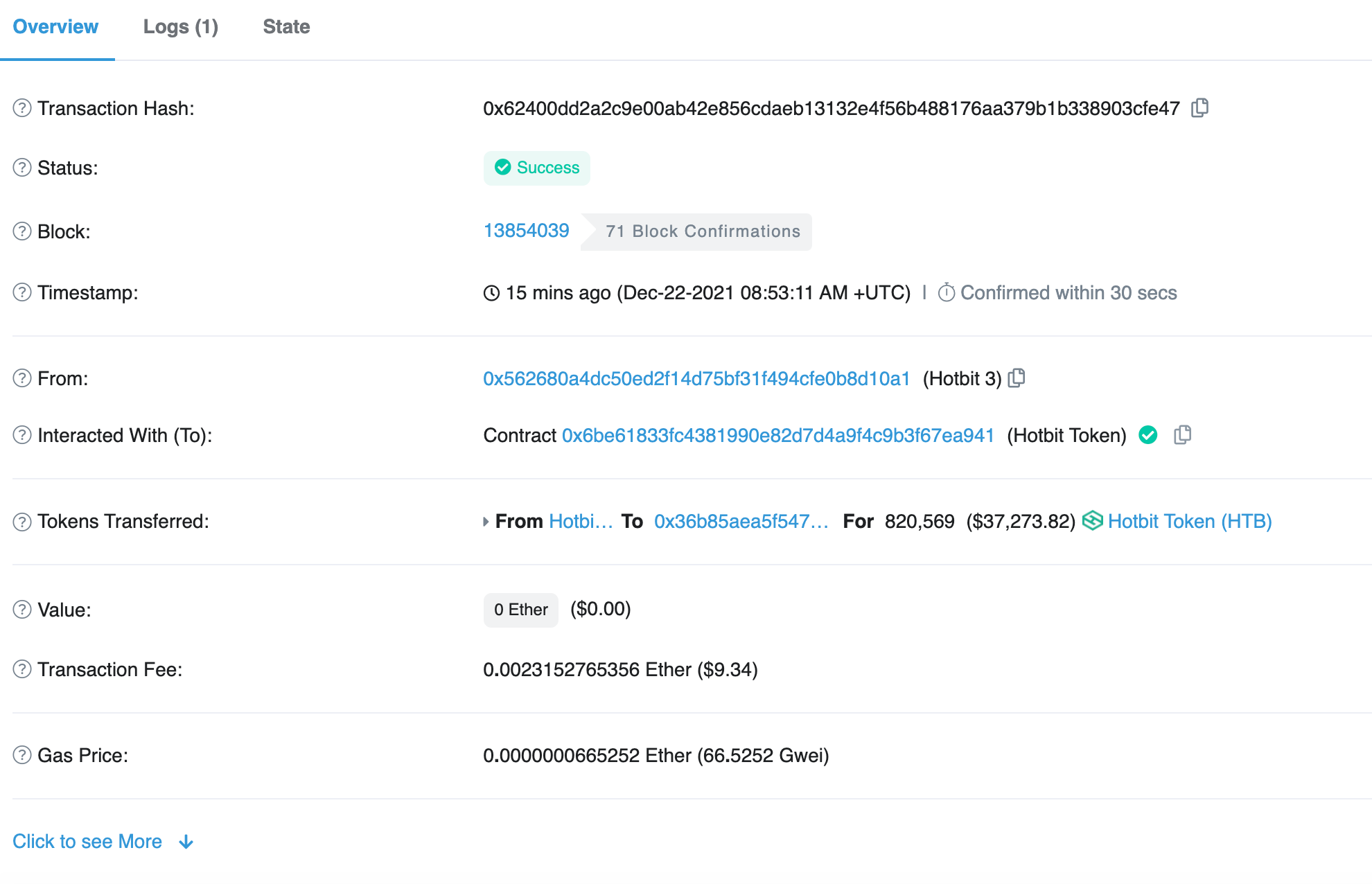Click the Status help question icon
Screen dimensions: 1372x884
22,168
